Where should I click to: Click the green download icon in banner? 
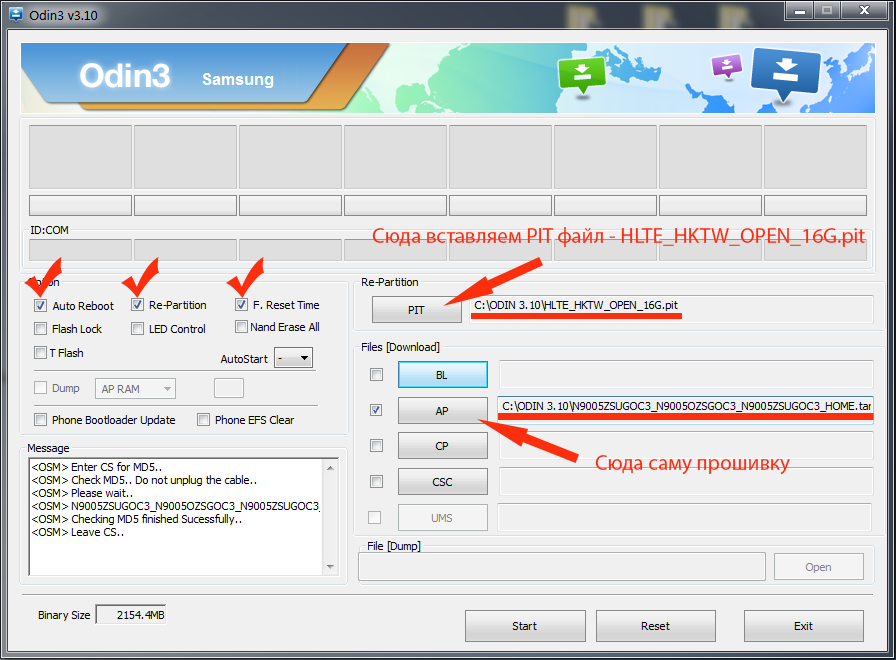[583, 74]
